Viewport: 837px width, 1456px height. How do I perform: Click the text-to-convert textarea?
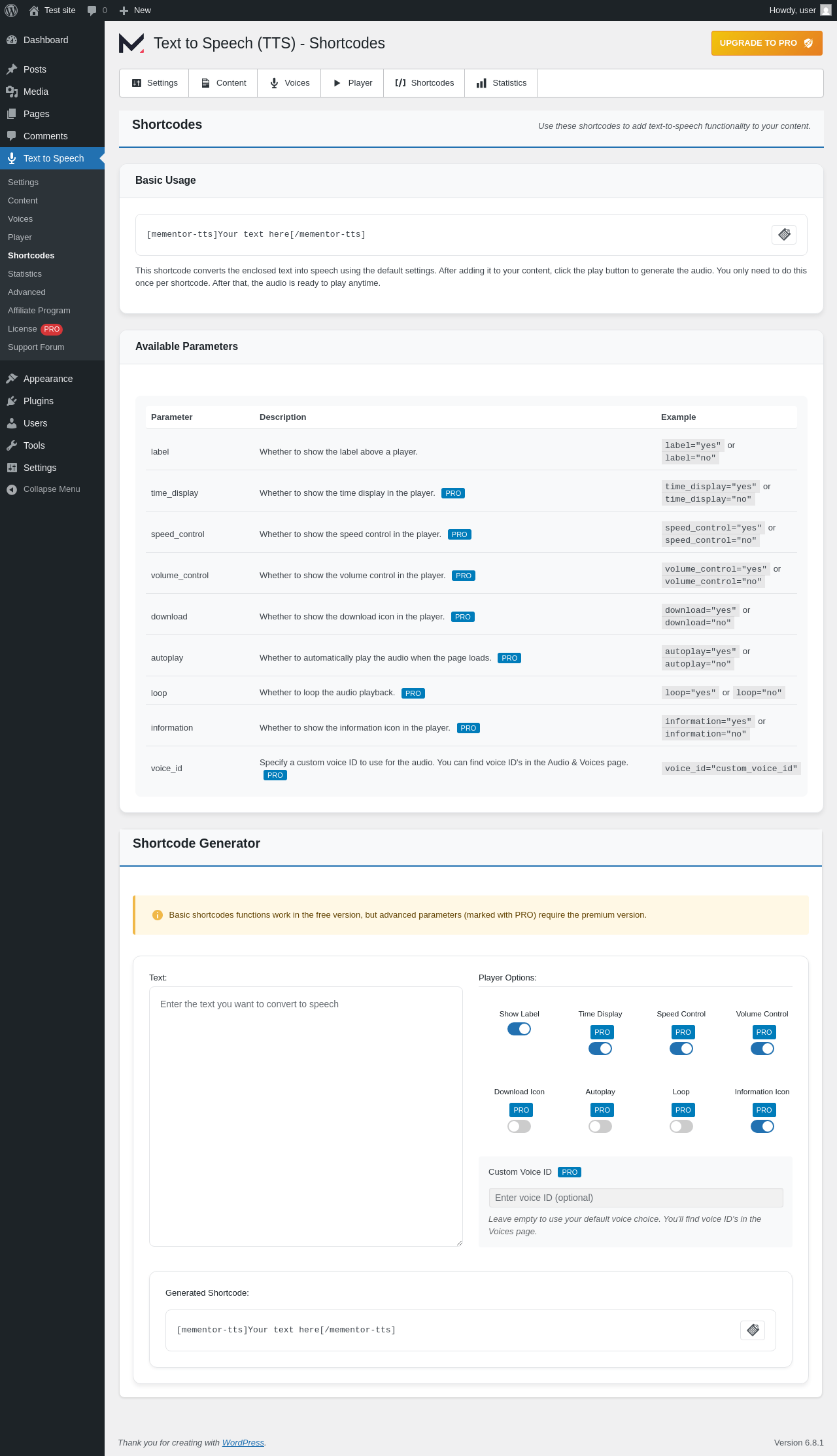306,1117
